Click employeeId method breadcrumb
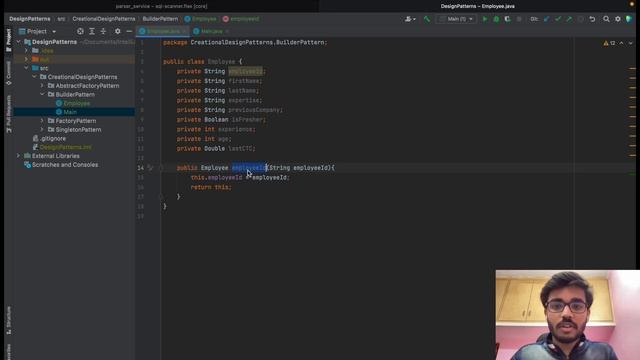Viewport: 640px width, 360px height. (241, 19)
